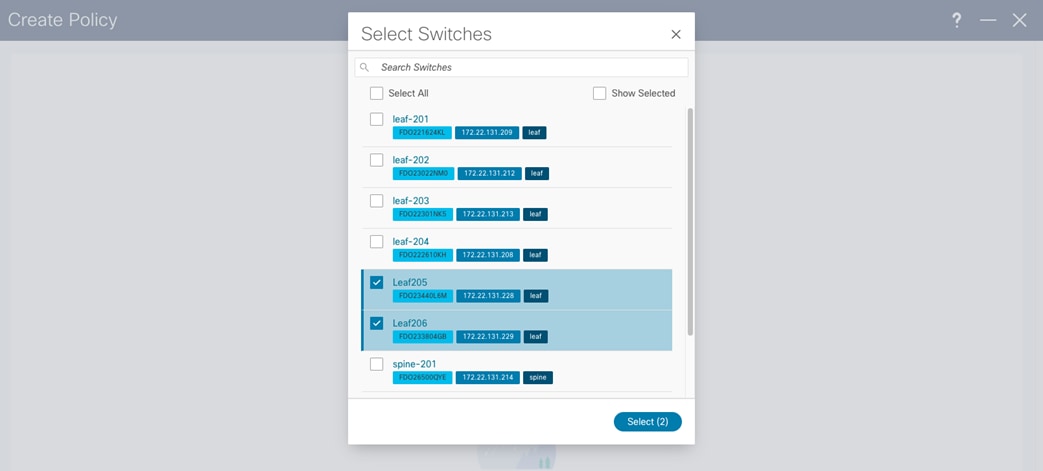This screenshot has width=1043, height=471.
Task: Click IP tag 172.22.131.214
Action: coord(488,377)
